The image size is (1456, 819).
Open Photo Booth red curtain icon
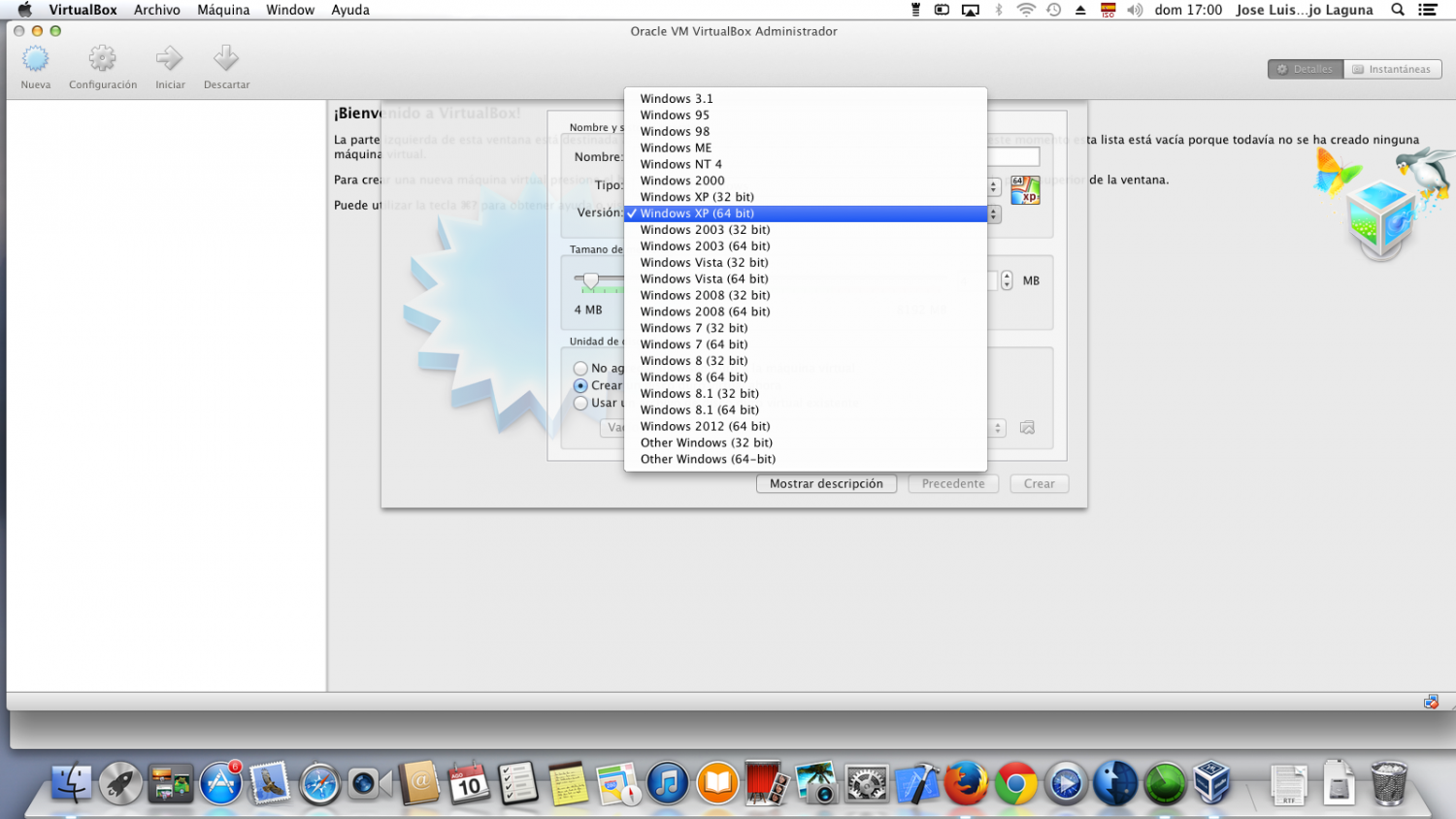[767, 783]
